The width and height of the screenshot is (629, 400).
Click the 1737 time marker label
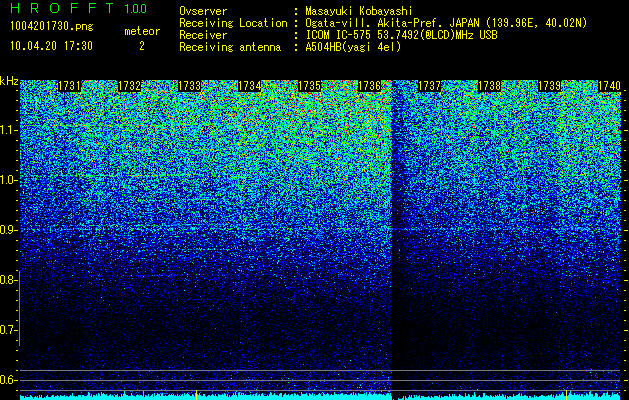click(430, 86)
